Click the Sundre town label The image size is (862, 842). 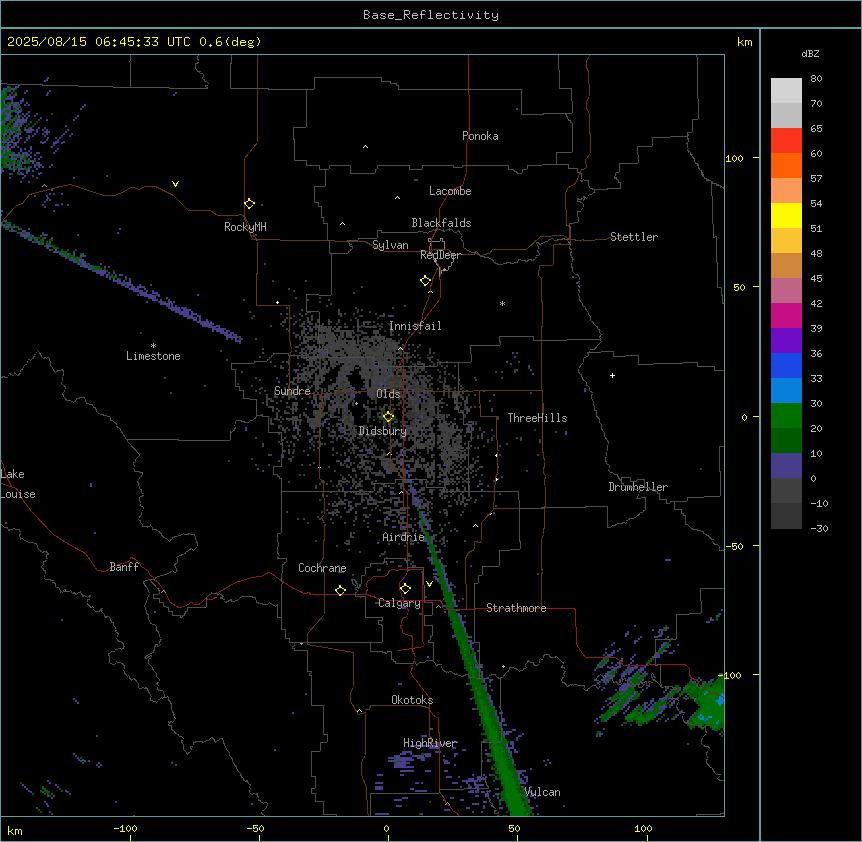coord(292,391)
